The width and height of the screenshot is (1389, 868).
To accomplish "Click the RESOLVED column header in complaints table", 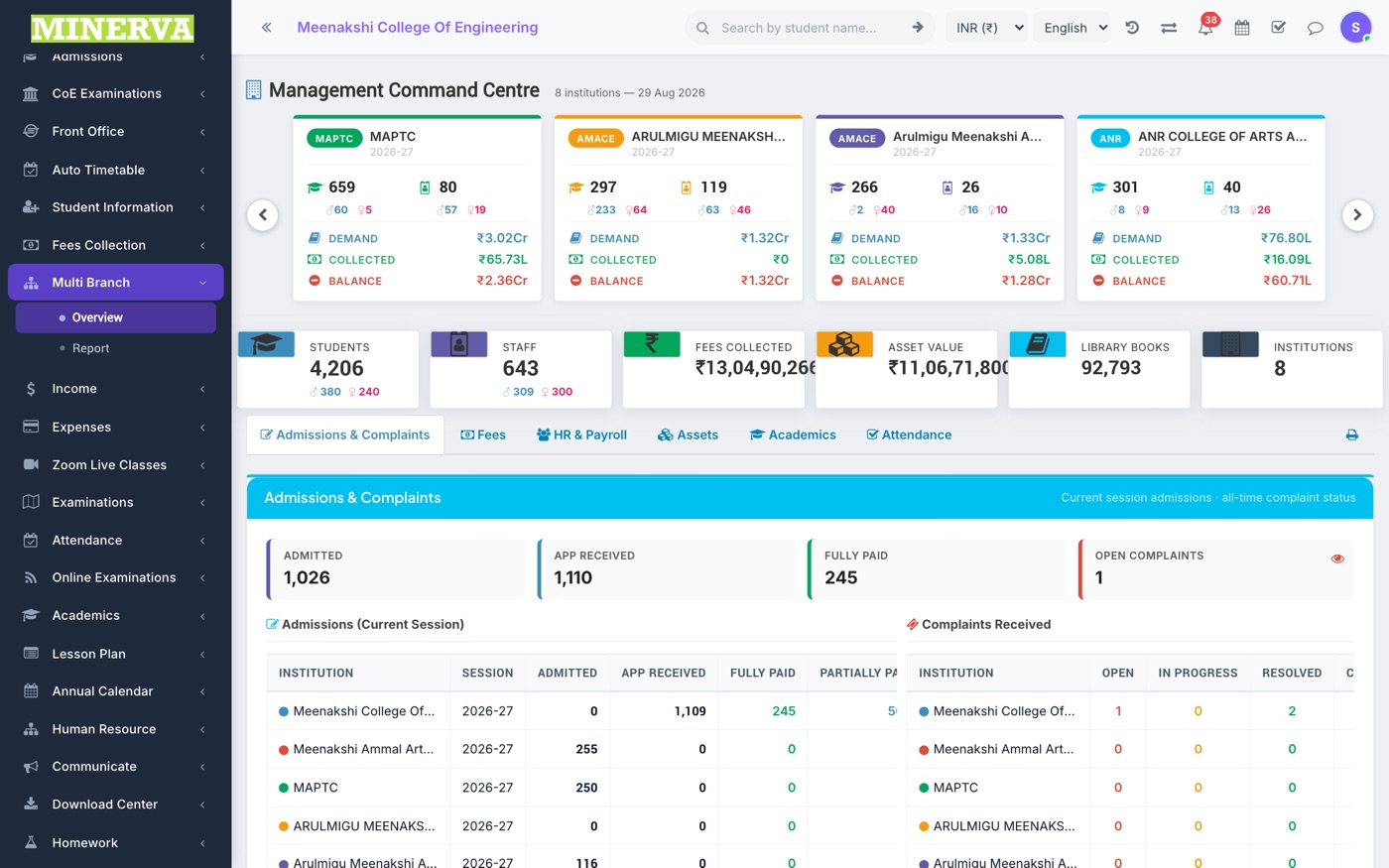I will point(1292,673).
